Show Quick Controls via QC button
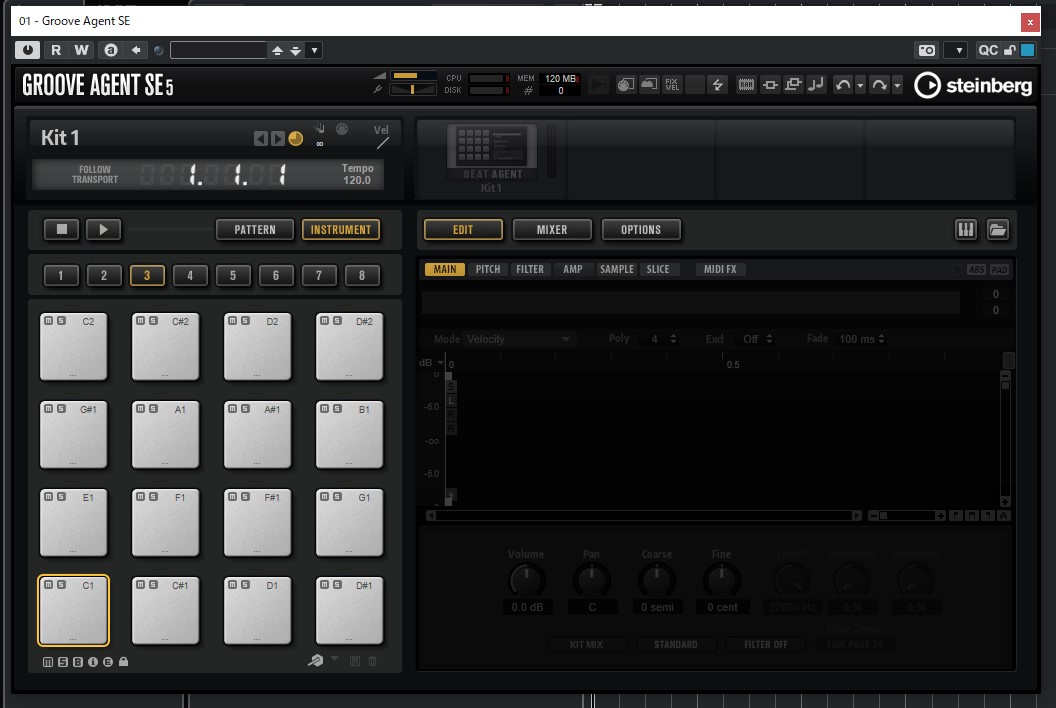 click(x=987, y=51)
